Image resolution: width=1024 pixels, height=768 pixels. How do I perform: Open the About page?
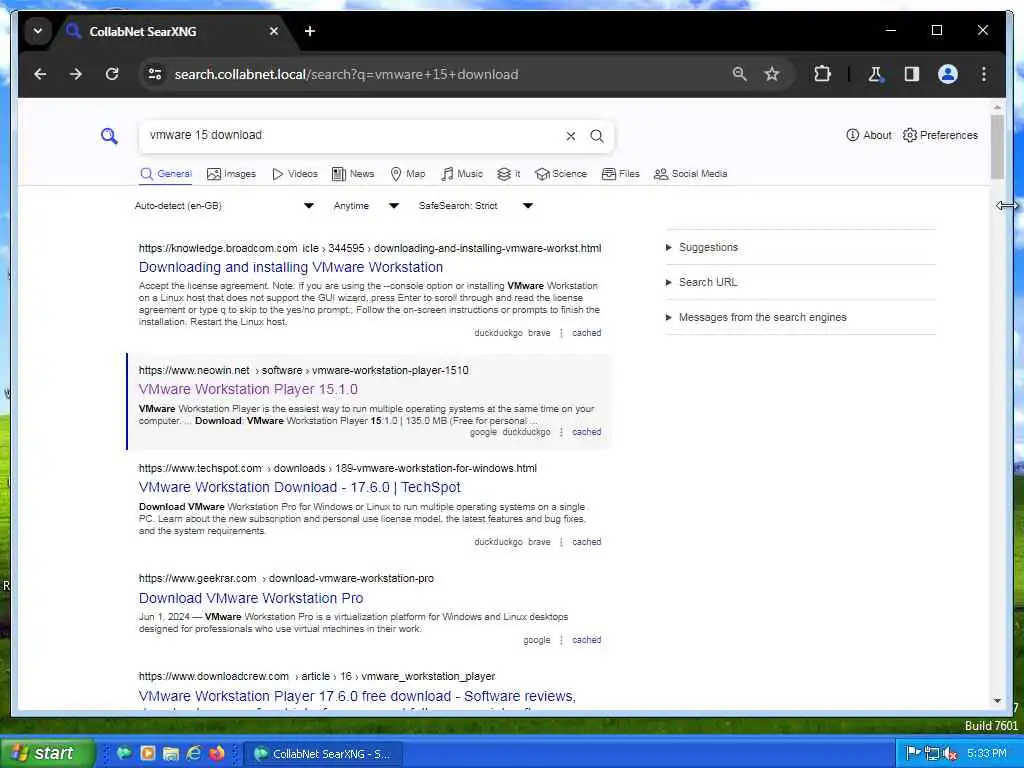[869, 135]
